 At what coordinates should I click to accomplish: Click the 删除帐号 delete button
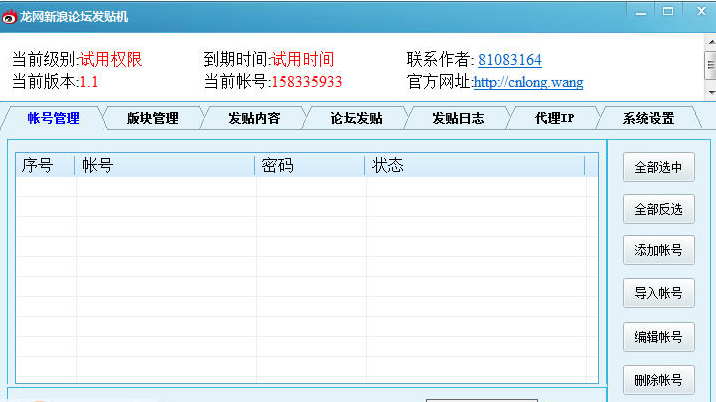click(x=658, y=380)
